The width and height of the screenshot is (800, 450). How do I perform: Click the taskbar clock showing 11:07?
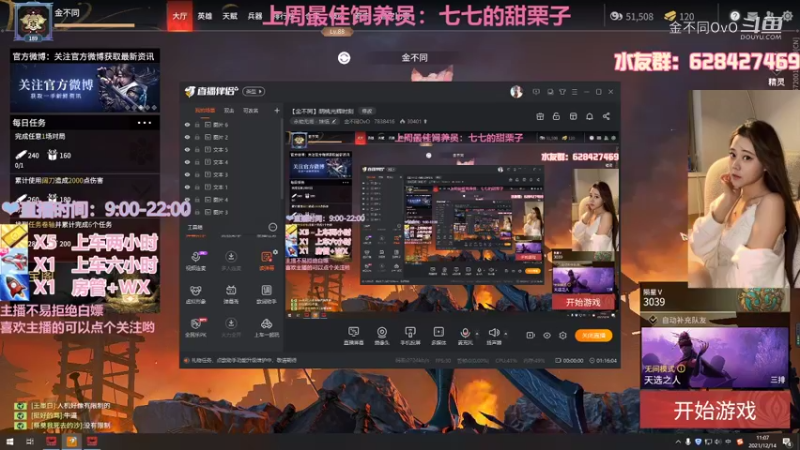coord(762,441)
